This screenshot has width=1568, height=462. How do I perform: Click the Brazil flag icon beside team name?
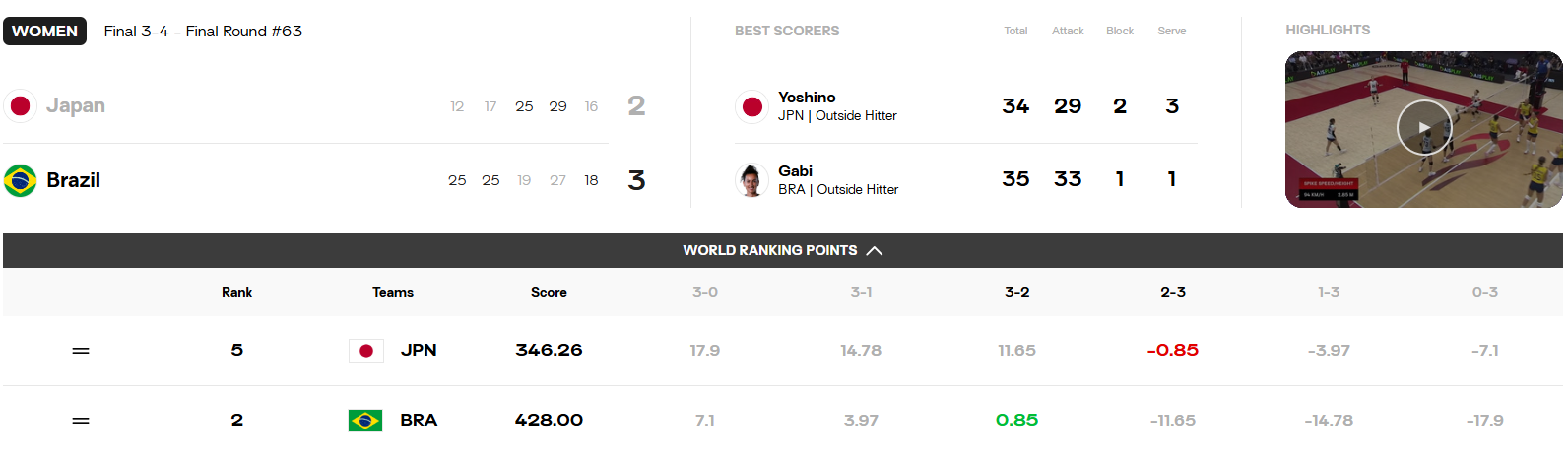(x=20, y=180)
